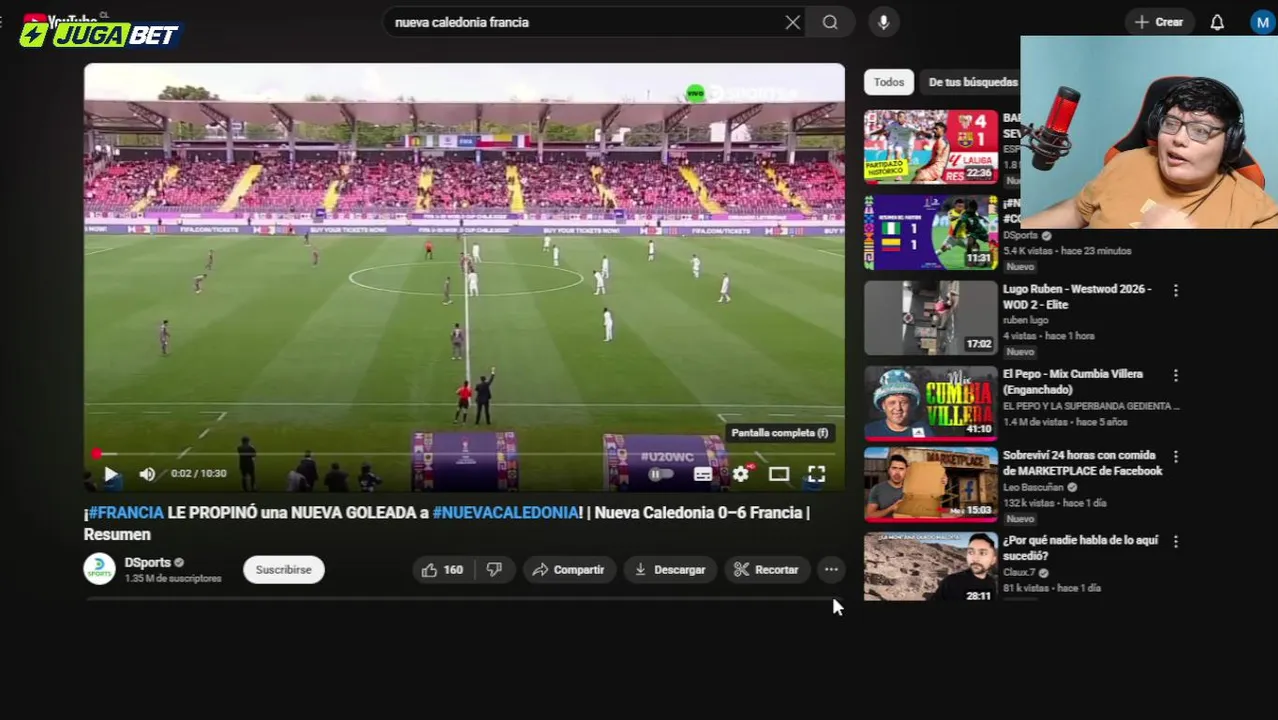Open options menu for Lugo Ruben video
Image resolution: width=1278 pixels, height=720 pixels.
1176,290
